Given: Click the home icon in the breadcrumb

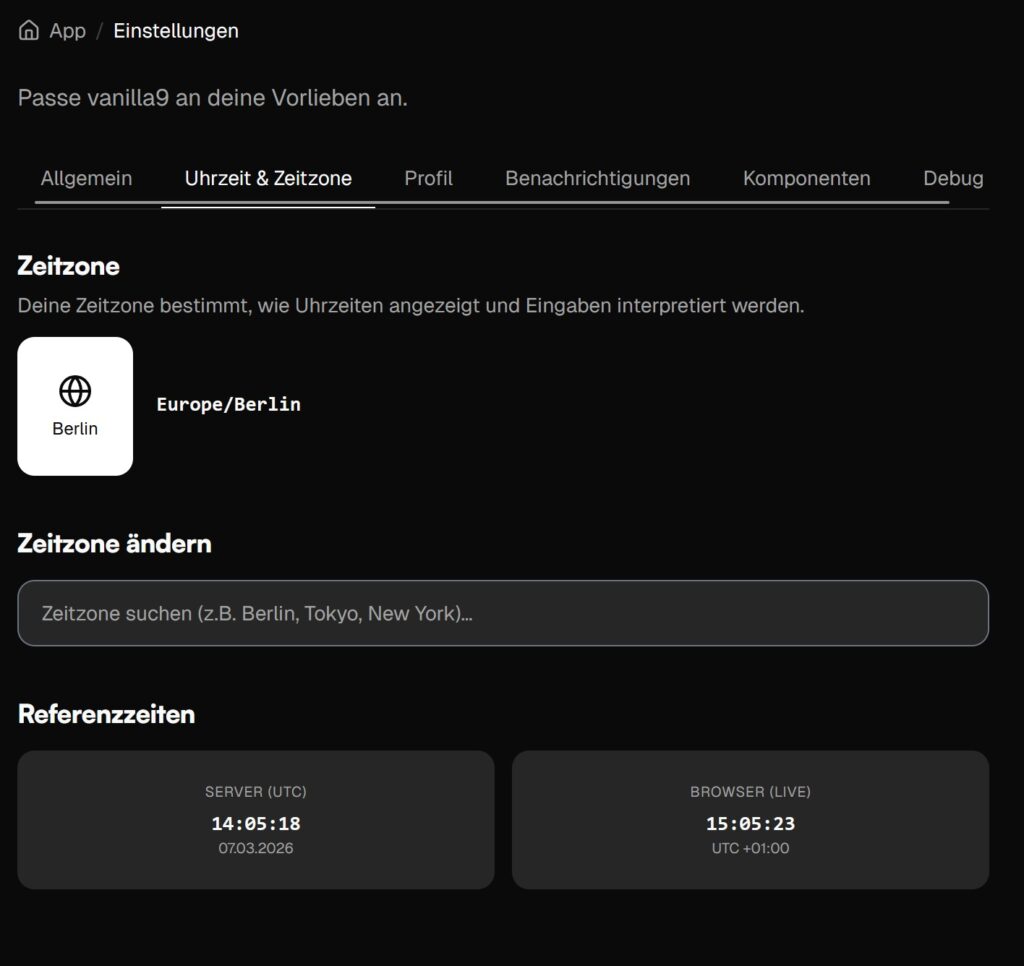Looking at the screenshot, I should click(29, 31).
